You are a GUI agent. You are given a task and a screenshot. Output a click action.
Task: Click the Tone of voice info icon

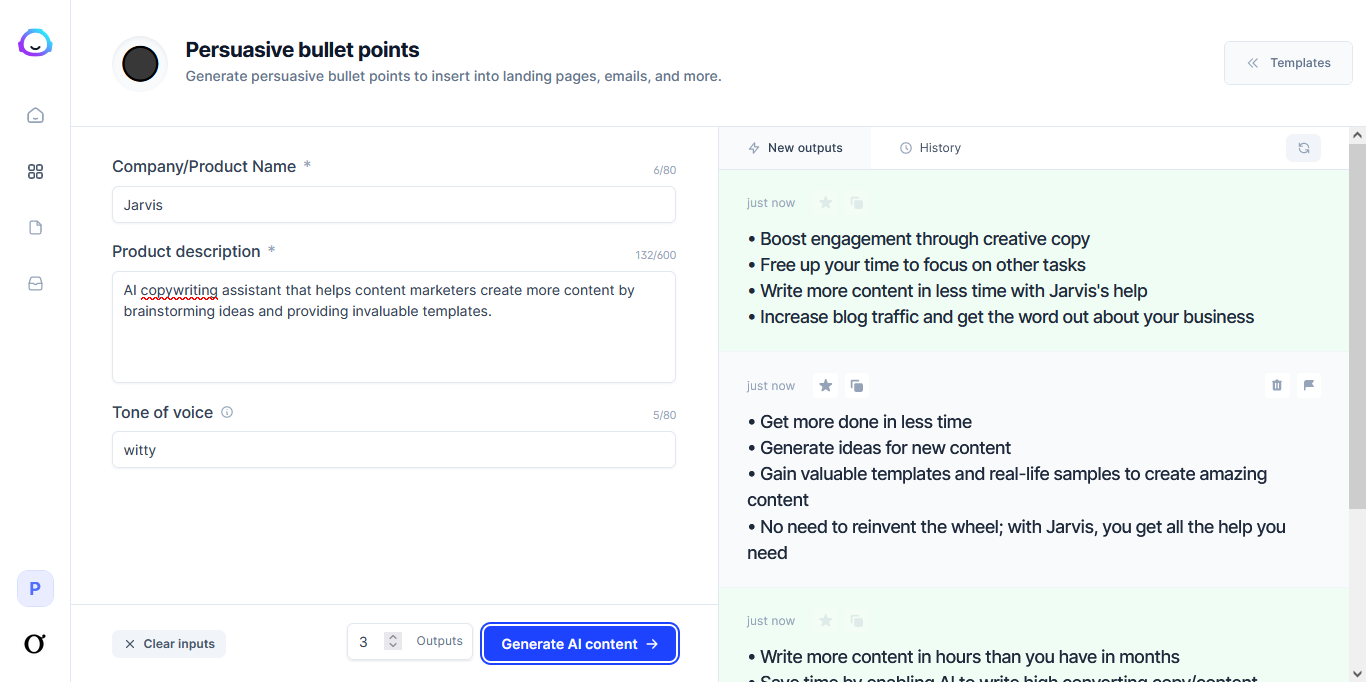227,412
